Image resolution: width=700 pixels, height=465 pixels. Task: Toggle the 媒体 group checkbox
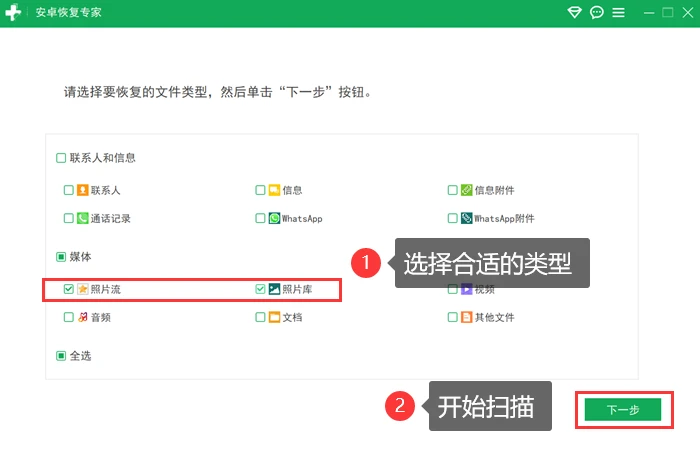(61, 257)
